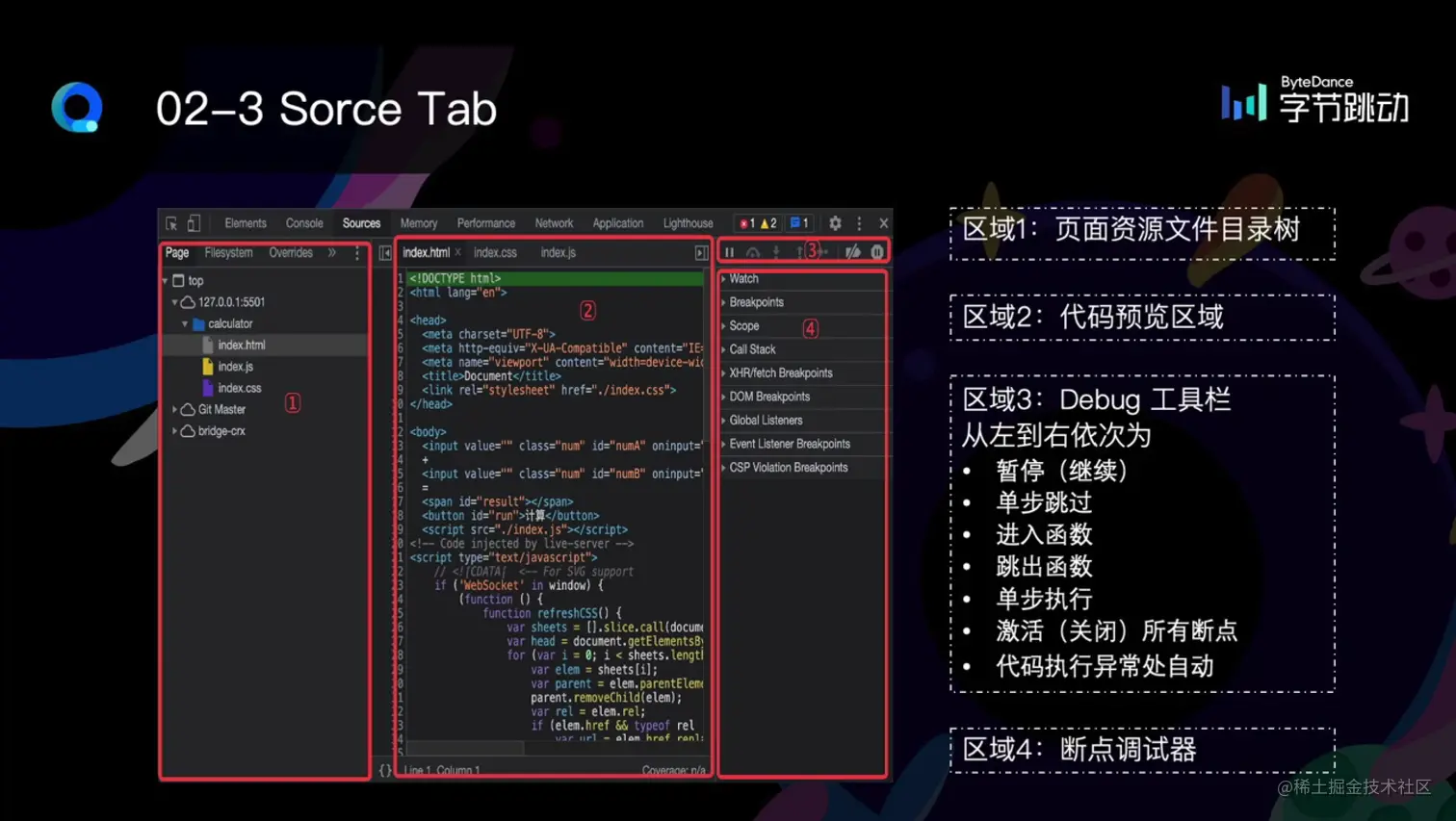Open navigator pane kebab menu
The height and width of the screenshot is (821, 1456).
[357, 253]
